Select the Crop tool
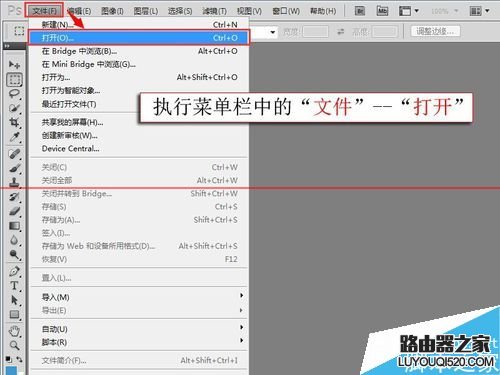The image size is (500, 375). click(x=14, y=122)
